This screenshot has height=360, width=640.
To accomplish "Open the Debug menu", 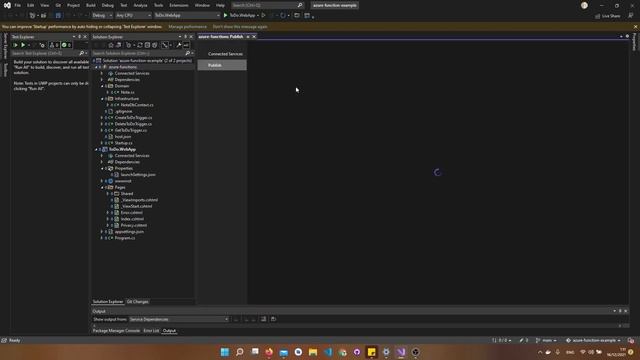I will click(108, 5).
